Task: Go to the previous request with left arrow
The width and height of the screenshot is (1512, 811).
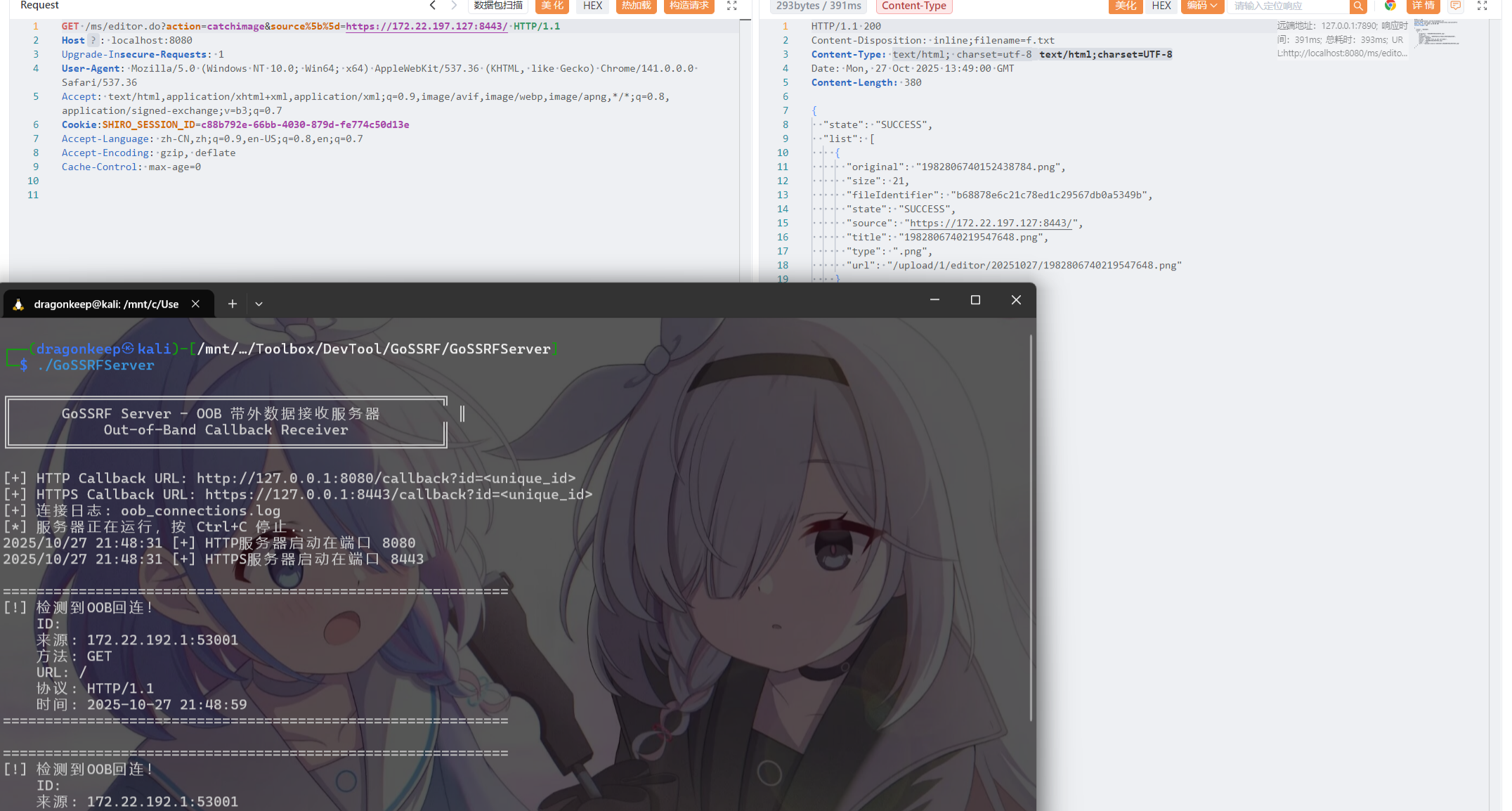Action: coord(433,6)
